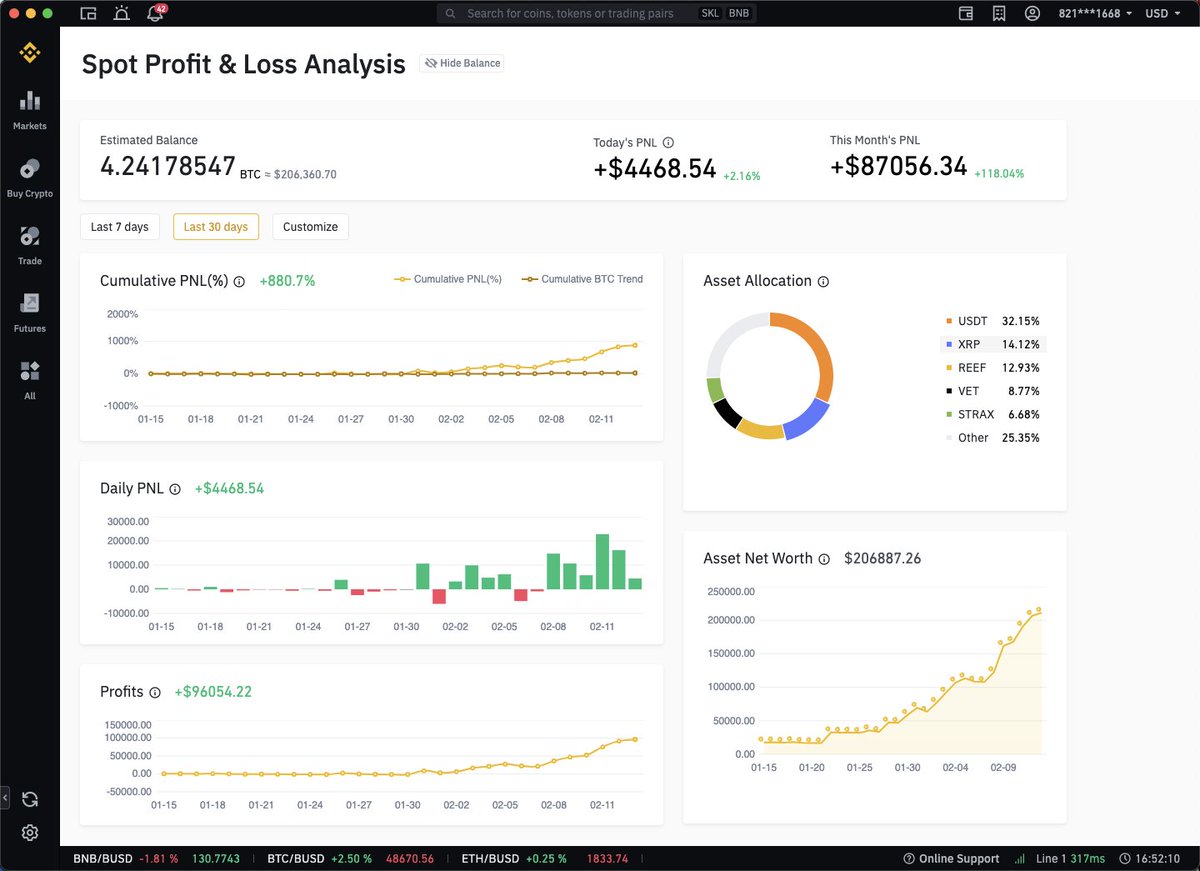Select REEF 12.93% allocation row
Screen dimensions: 1200x871
(992, 368)
